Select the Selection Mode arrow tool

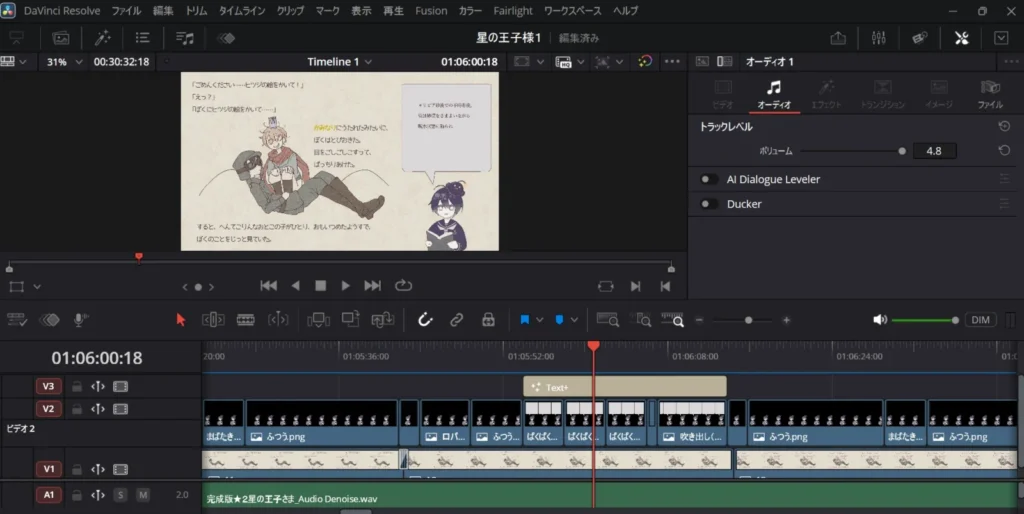click(181, 319)
